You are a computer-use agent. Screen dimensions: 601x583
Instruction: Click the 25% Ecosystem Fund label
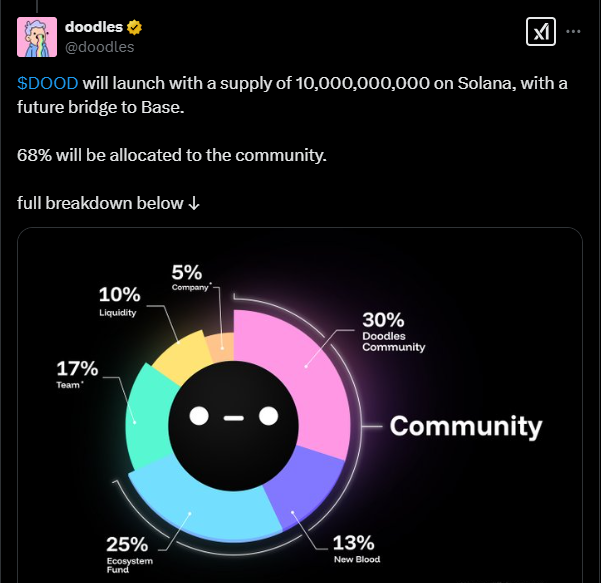coord(130,554)
